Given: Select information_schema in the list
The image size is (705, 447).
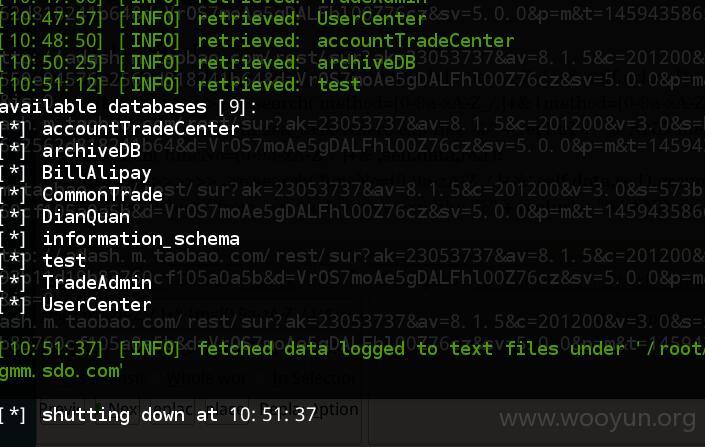Looking at the screenshot, I should [x=141, y=239].
